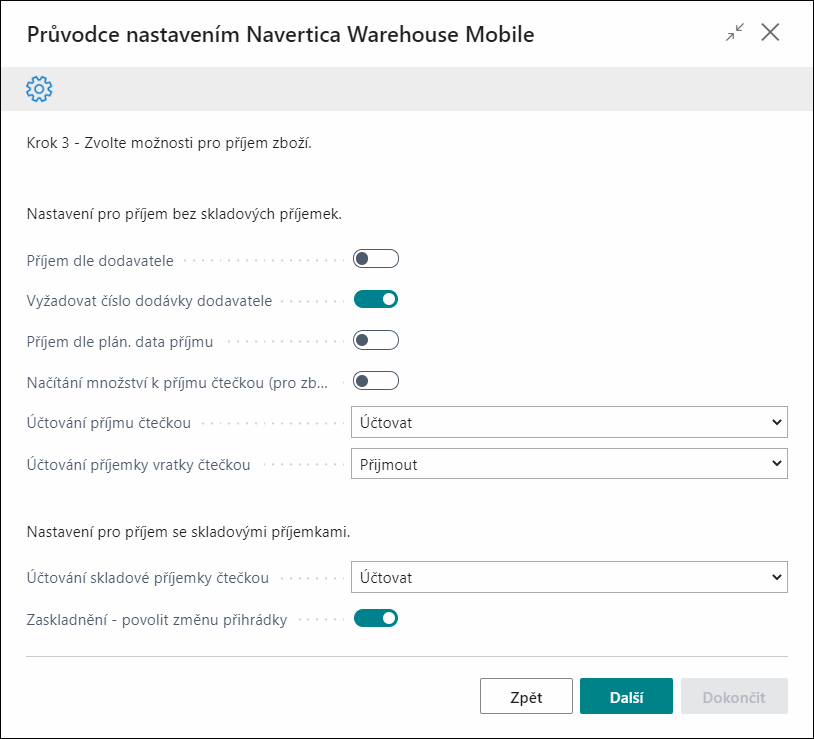
Task: Click the wizard title Průvodce nastavením
Action: [x=280, y=35]
